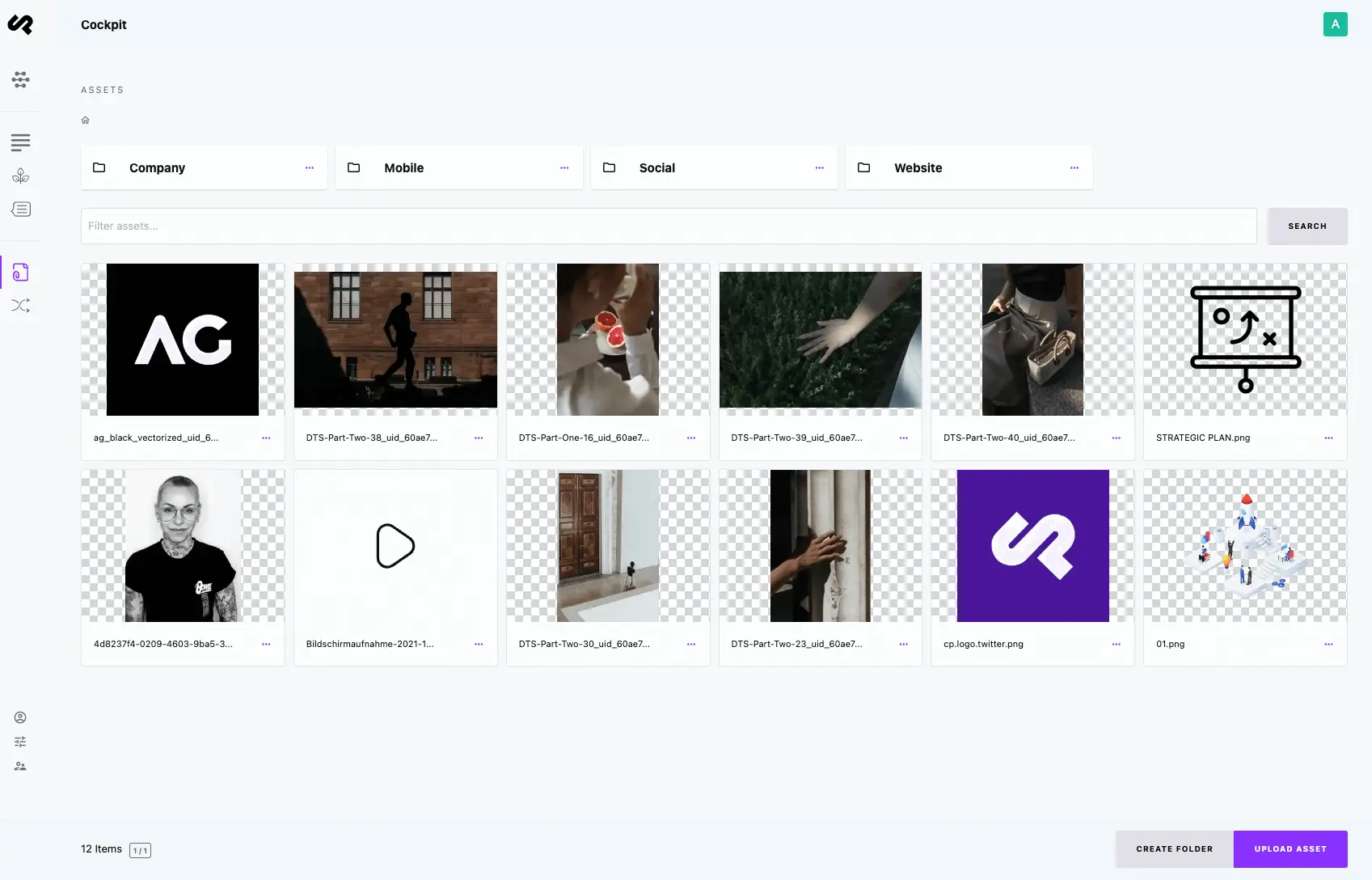
Task: Open the account profile icon in sidebar
Action: point(20,717)
